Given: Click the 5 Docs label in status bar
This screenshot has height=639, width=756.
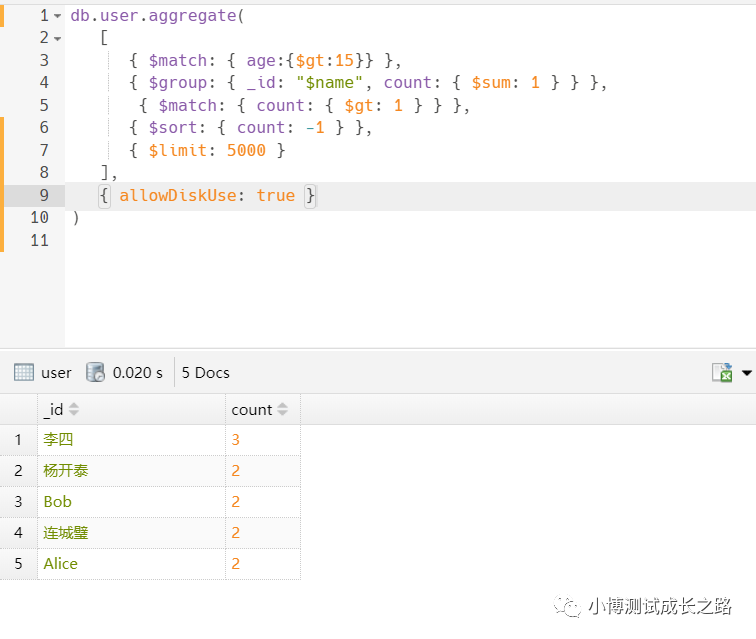Looking at the screenshot, I should (206, 373).
